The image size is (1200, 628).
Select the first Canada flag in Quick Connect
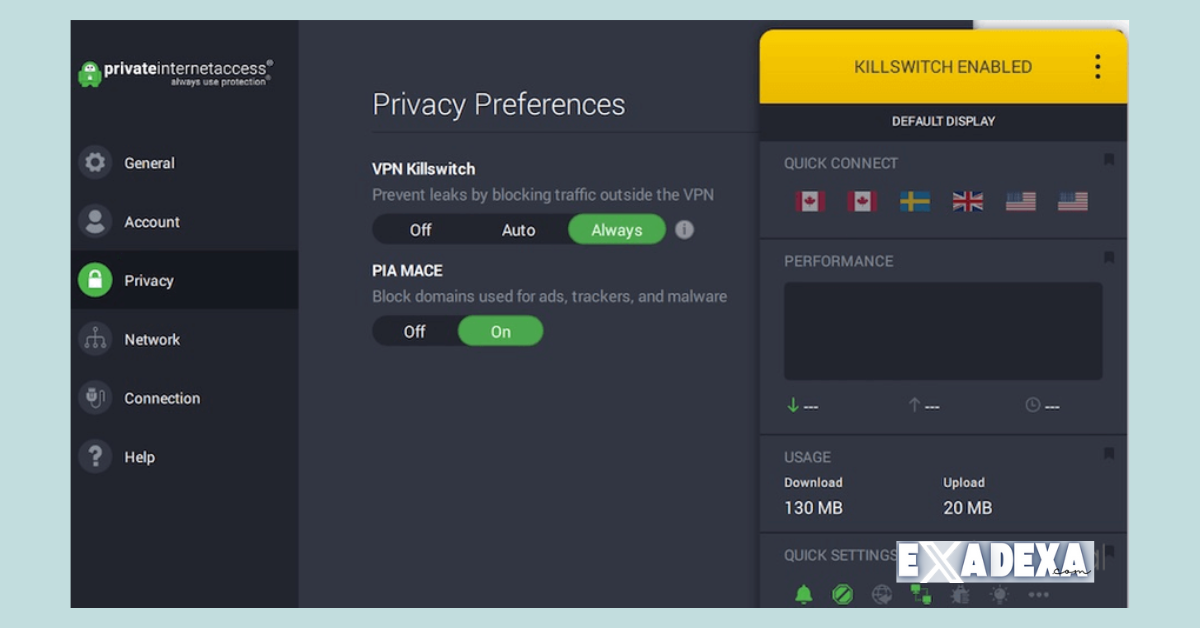[x=809, y=201]
